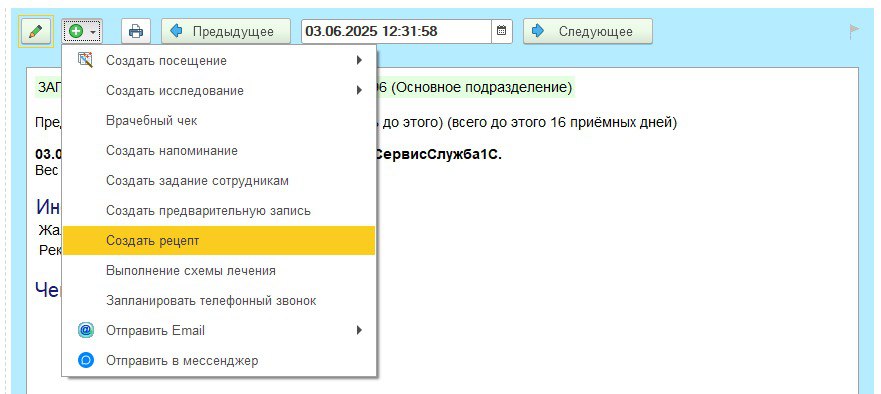The image size is (881, 394).
Task: Click the printer icon
Action: (x=136, y=31)
